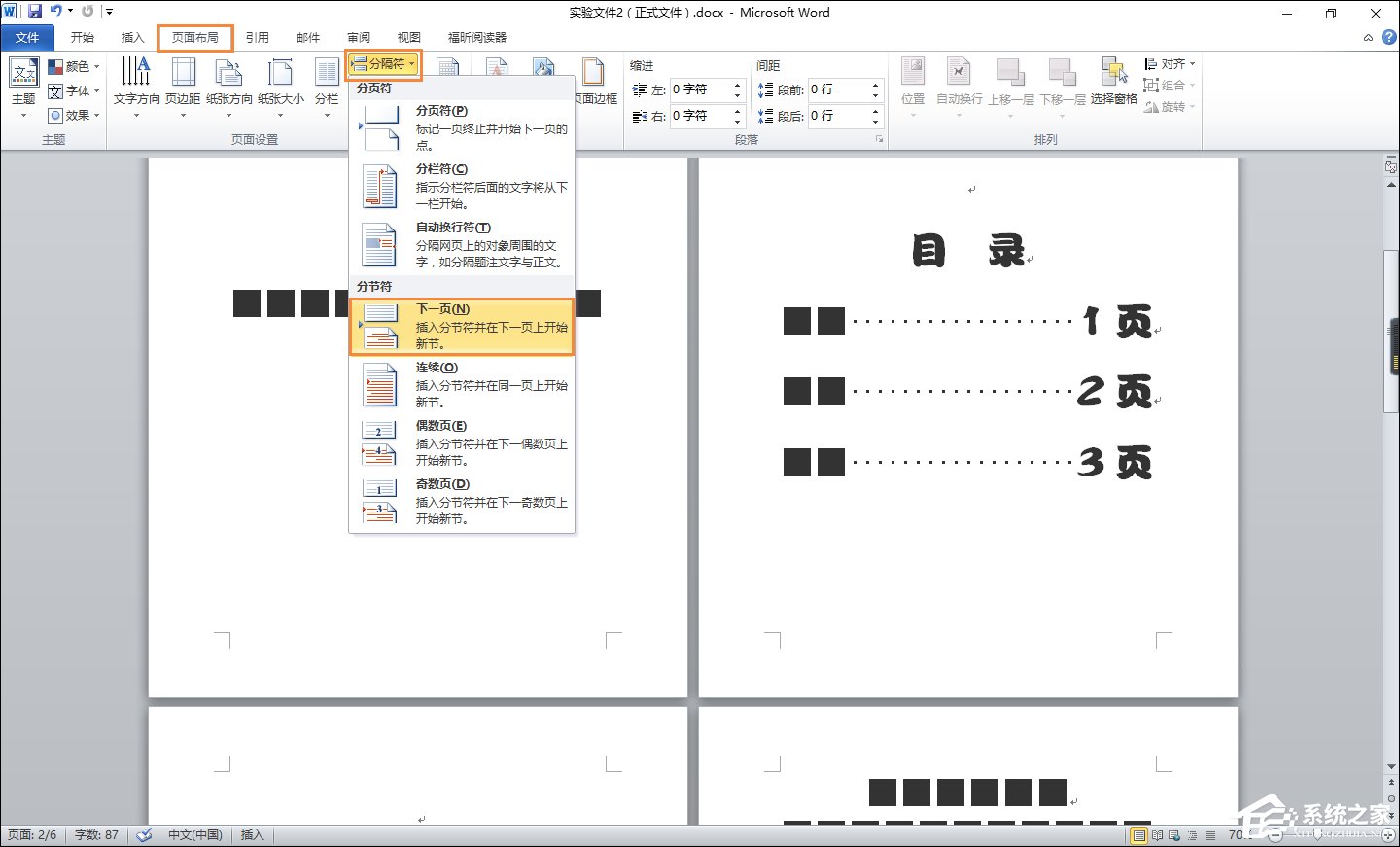The height and width of the screenshot is (847, 1400).
Task: Toggle the 插入 insert mode in status bar
Action: coord(252,835)
